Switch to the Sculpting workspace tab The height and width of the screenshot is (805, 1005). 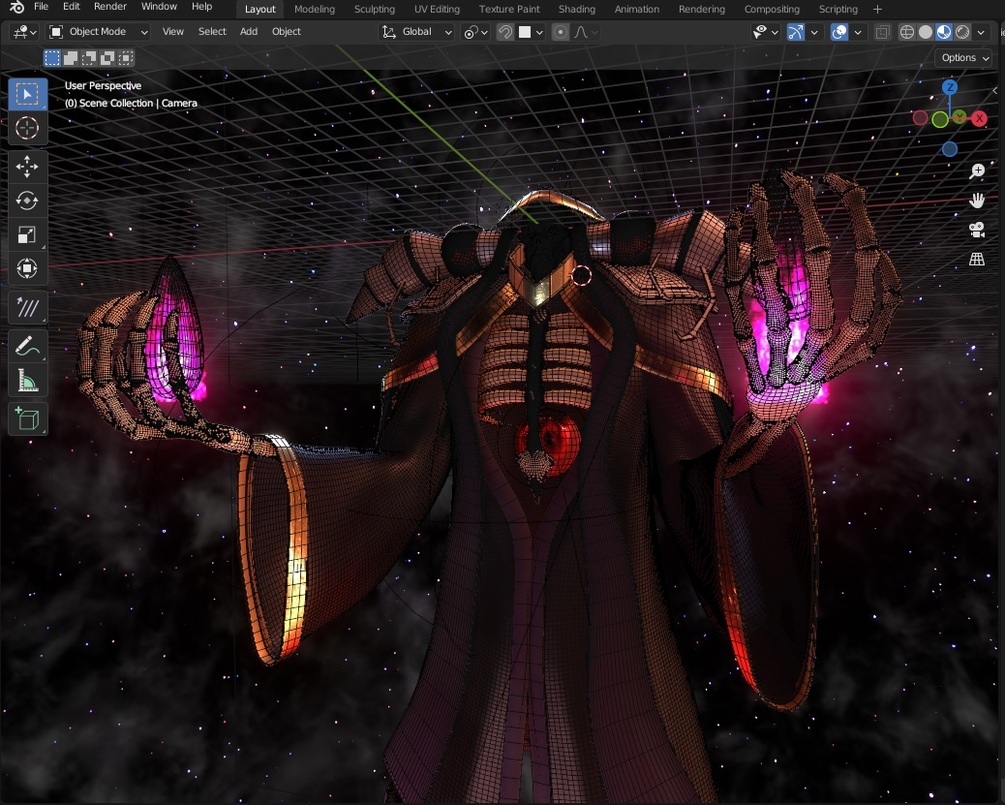(374, 9)
